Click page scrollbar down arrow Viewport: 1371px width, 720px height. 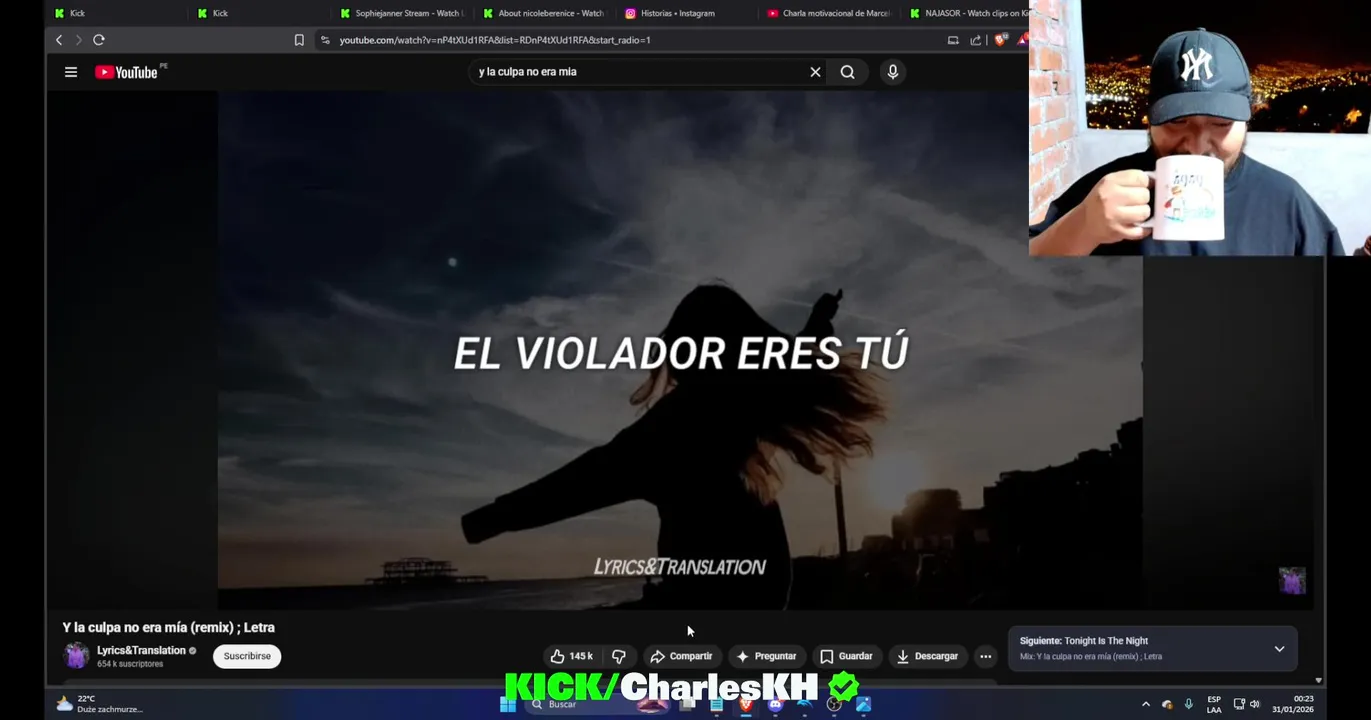[x=1318, y=680]
